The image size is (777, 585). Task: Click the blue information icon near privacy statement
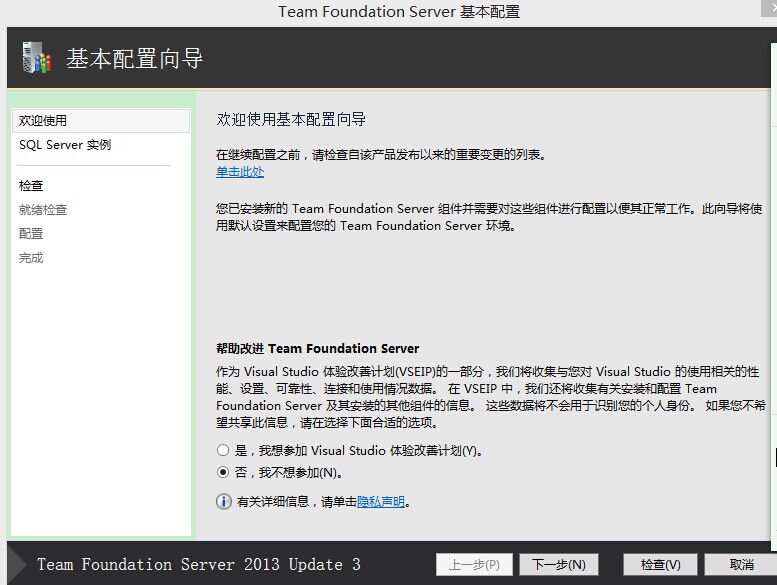[223, 502]
